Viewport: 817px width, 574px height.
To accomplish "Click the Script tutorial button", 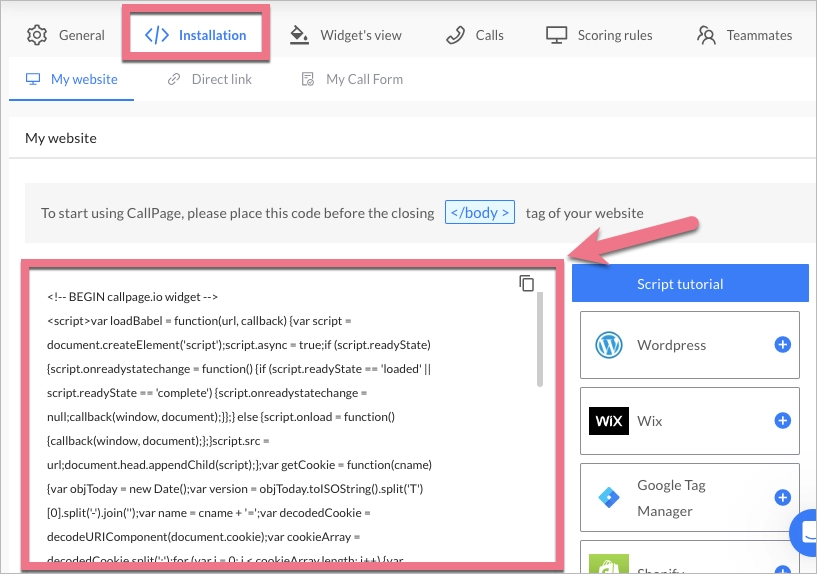I will [x=690, y=283].
